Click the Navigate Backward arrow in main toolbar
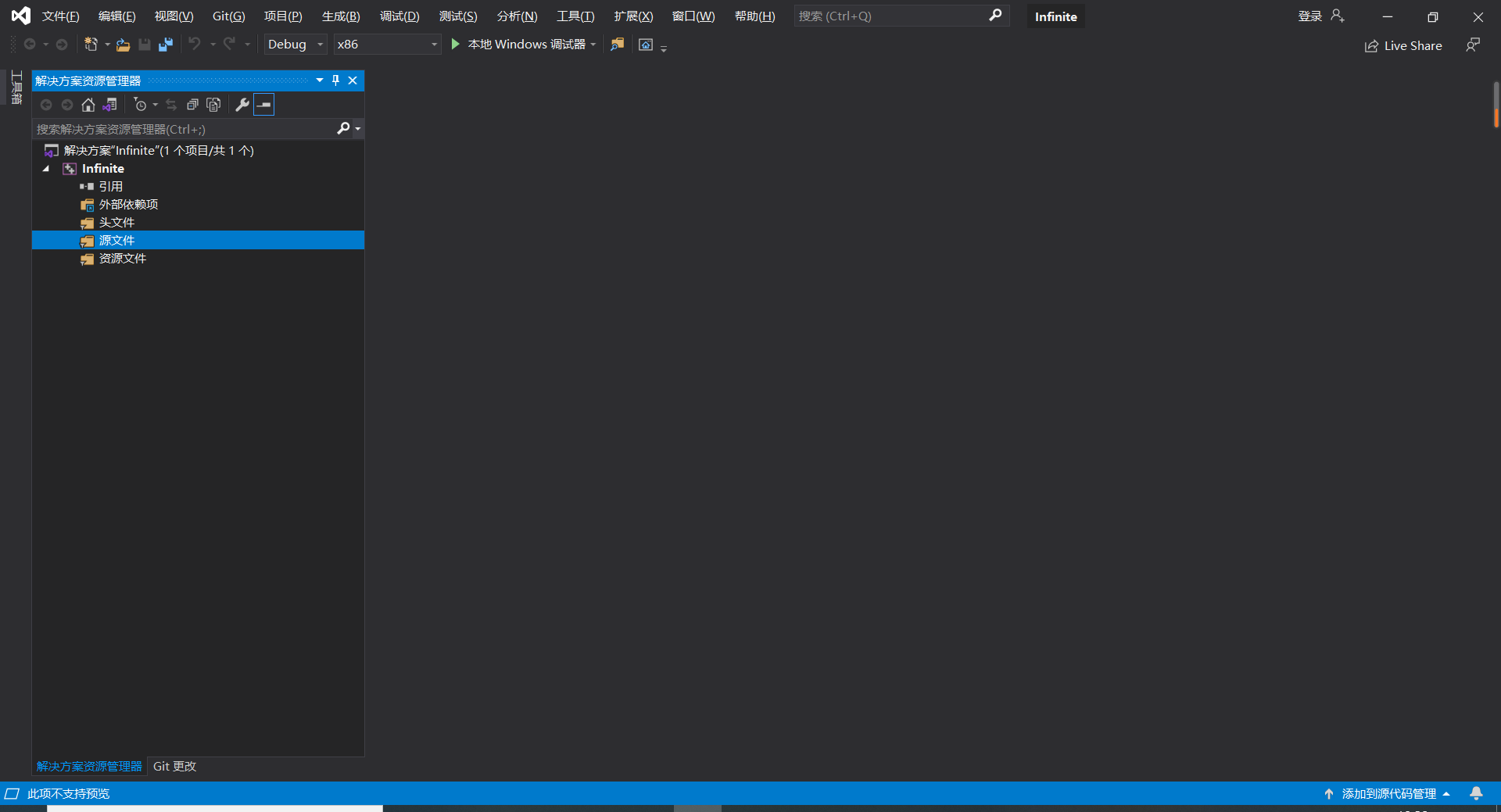Viewport: 1501px width, 812px height. point(30,45)
